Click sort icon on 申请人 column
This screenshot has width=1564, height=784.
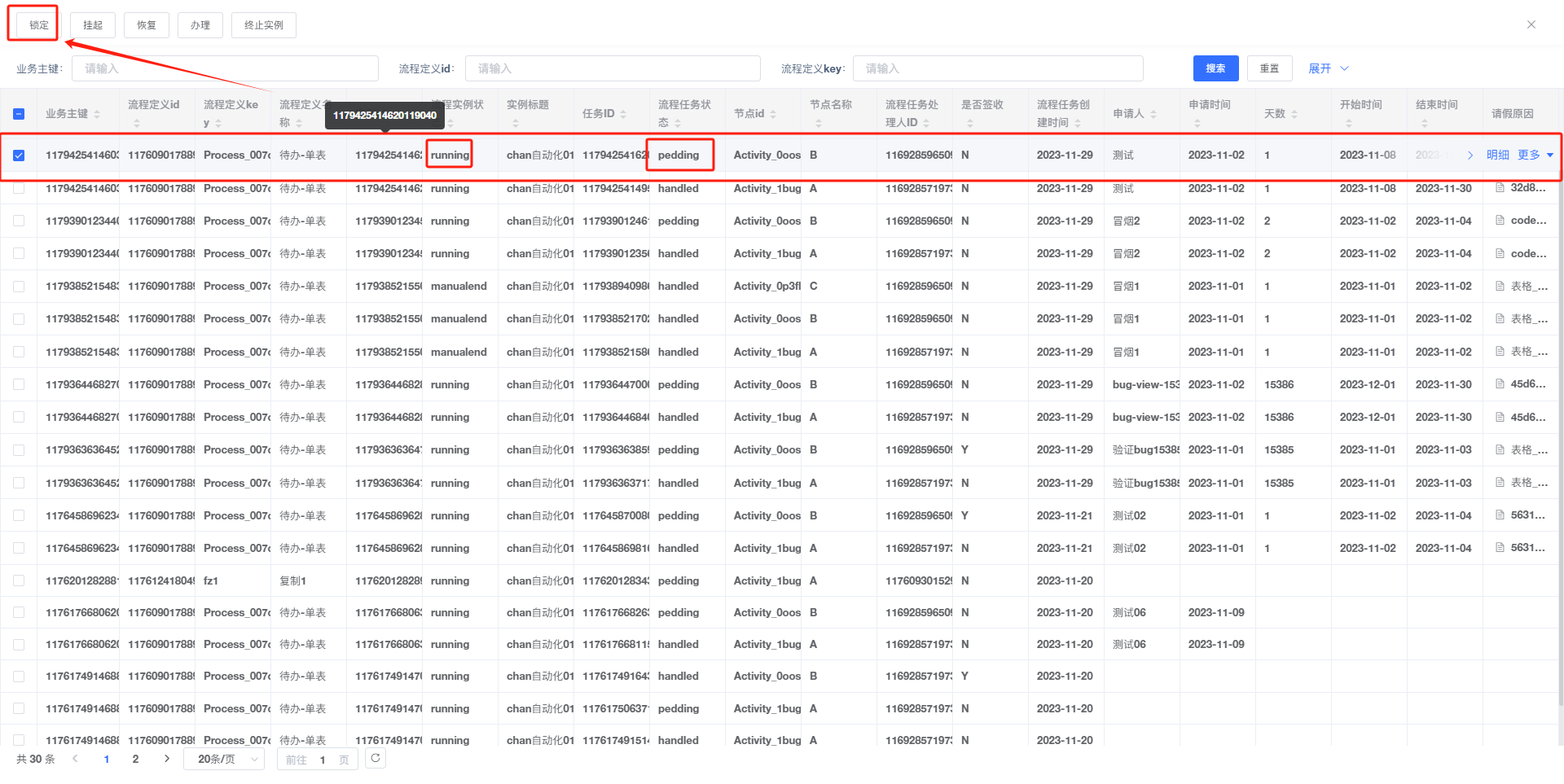(x=1153, y=114)
